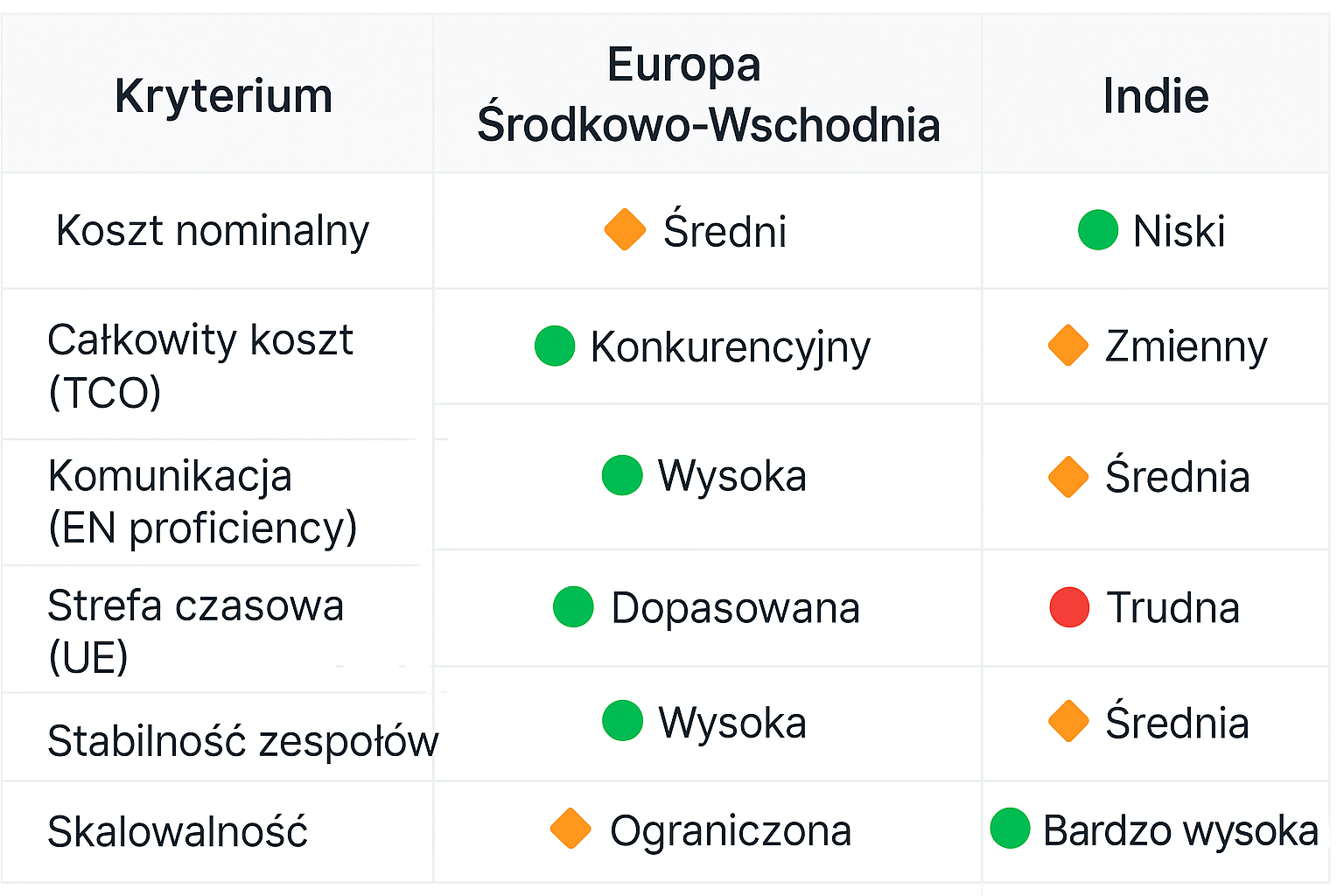Click the Strefa czasowa (UE) label
Image resolution: width=1344 pixels, height=896 pixels.
click(195, 630)
